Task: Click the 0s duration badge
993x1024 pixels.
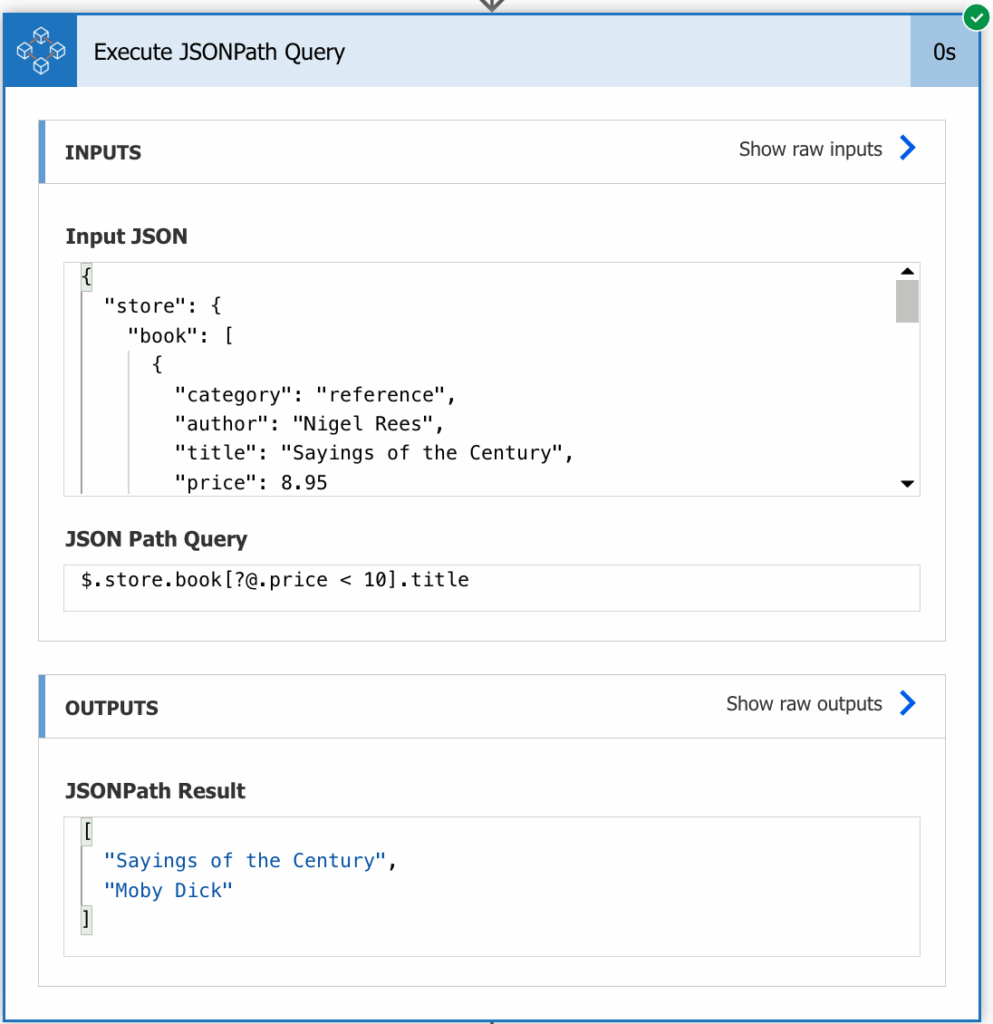Action: pyautogui.click(x=944, y=51)
